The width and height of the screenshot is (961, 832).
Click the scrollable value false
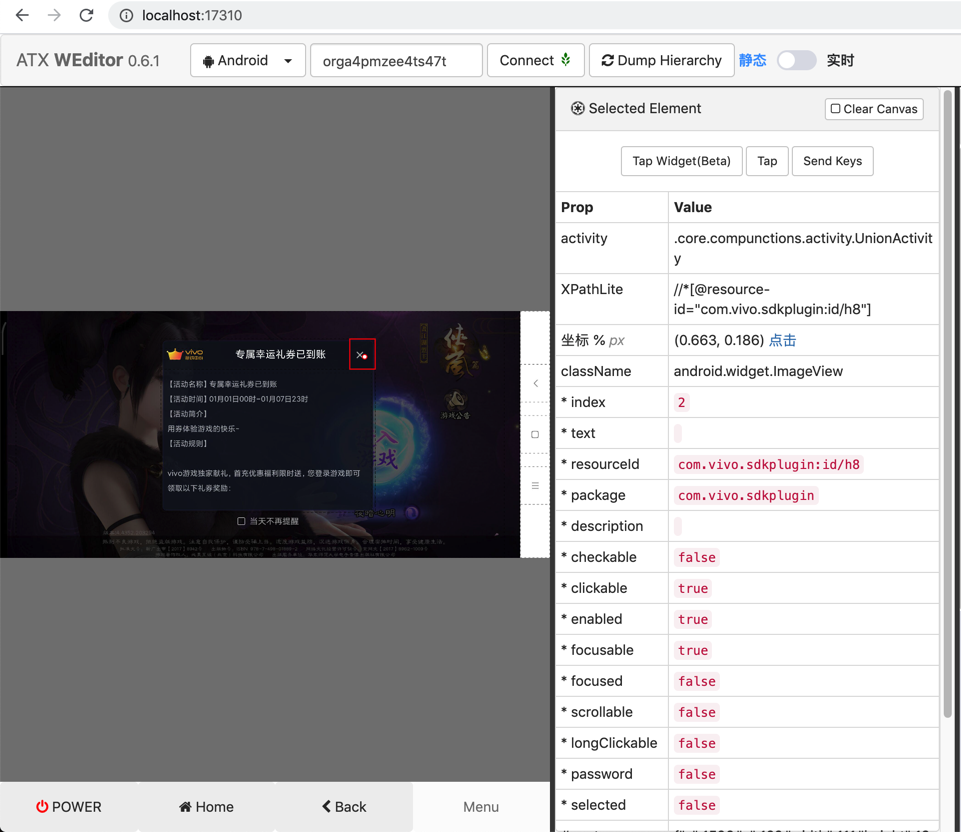point(696,713)
